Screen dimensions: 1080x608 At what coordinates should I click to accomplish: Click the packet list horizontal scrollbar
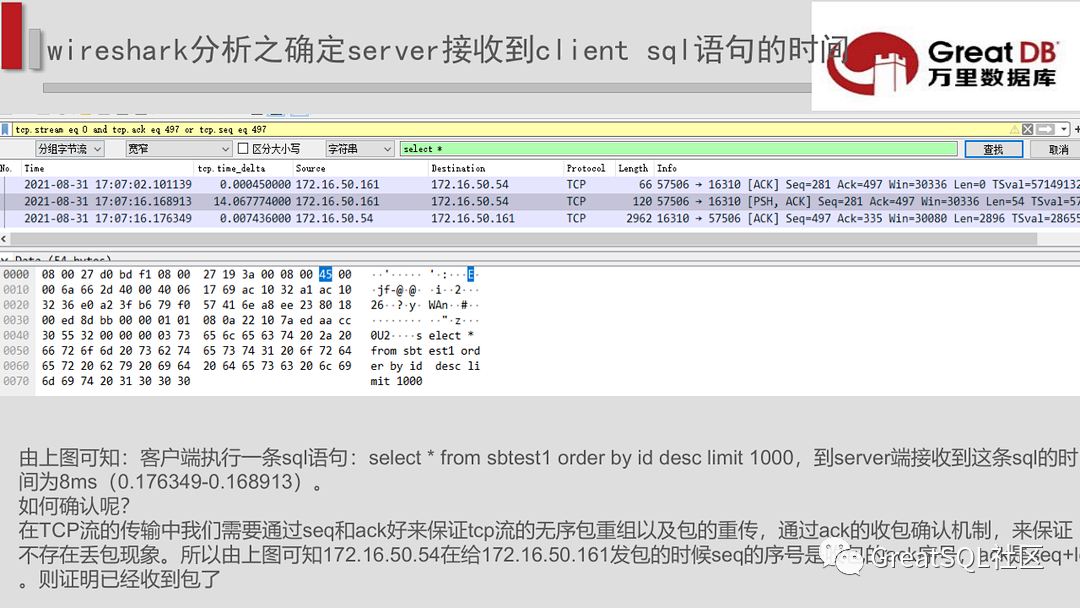tap(523, 238)
